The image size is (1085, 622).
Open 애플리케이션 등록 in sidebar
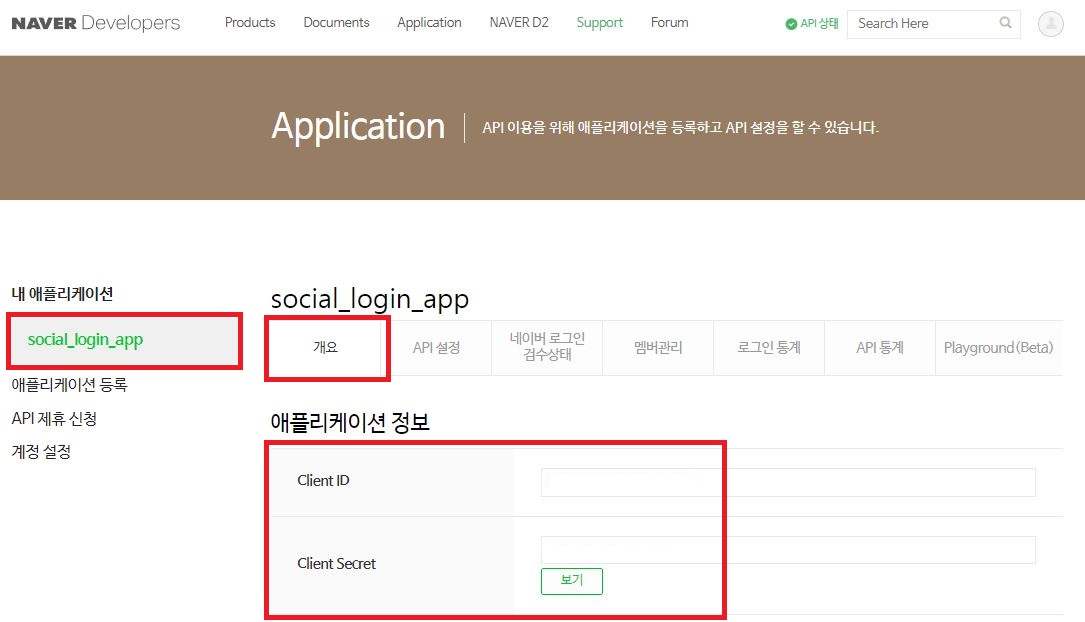tap(69, 385)
